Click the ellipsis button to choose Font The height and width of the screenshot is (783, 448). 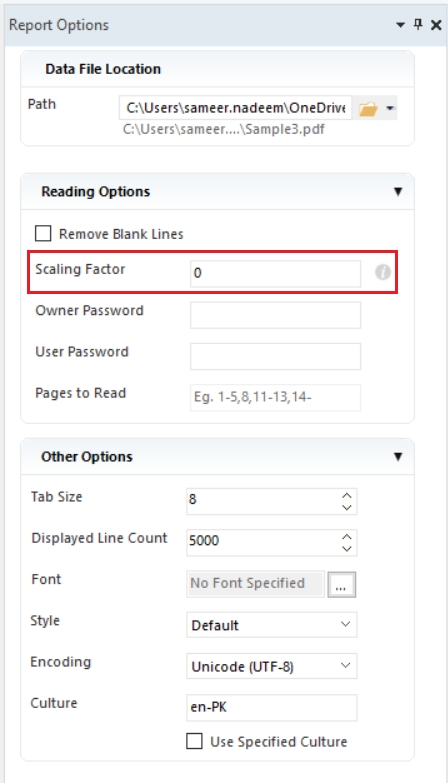click(342, 584)
